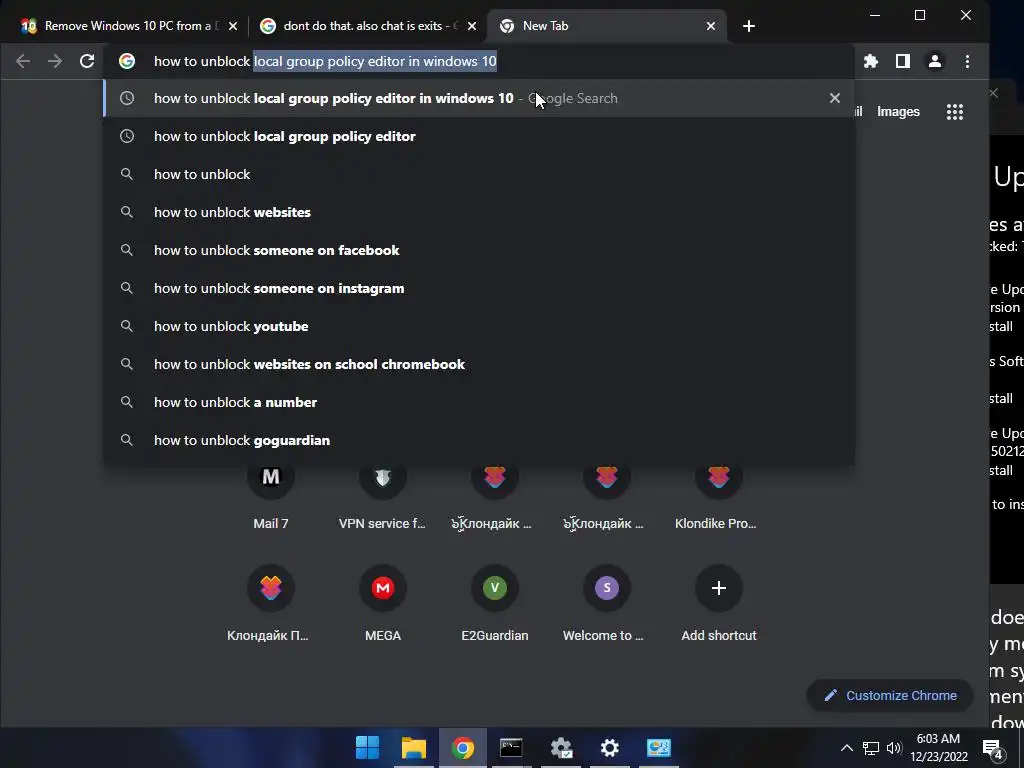This screenshot has height=768, width=1024.
Task: Open the 'Welcome to' shortcut
Action: pos(606,604)
